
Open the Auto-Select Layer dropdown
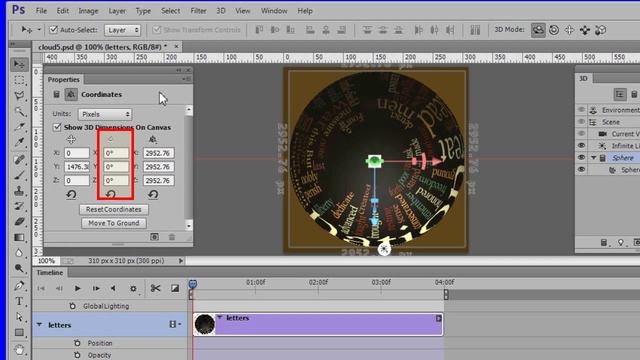coord(122,30)
